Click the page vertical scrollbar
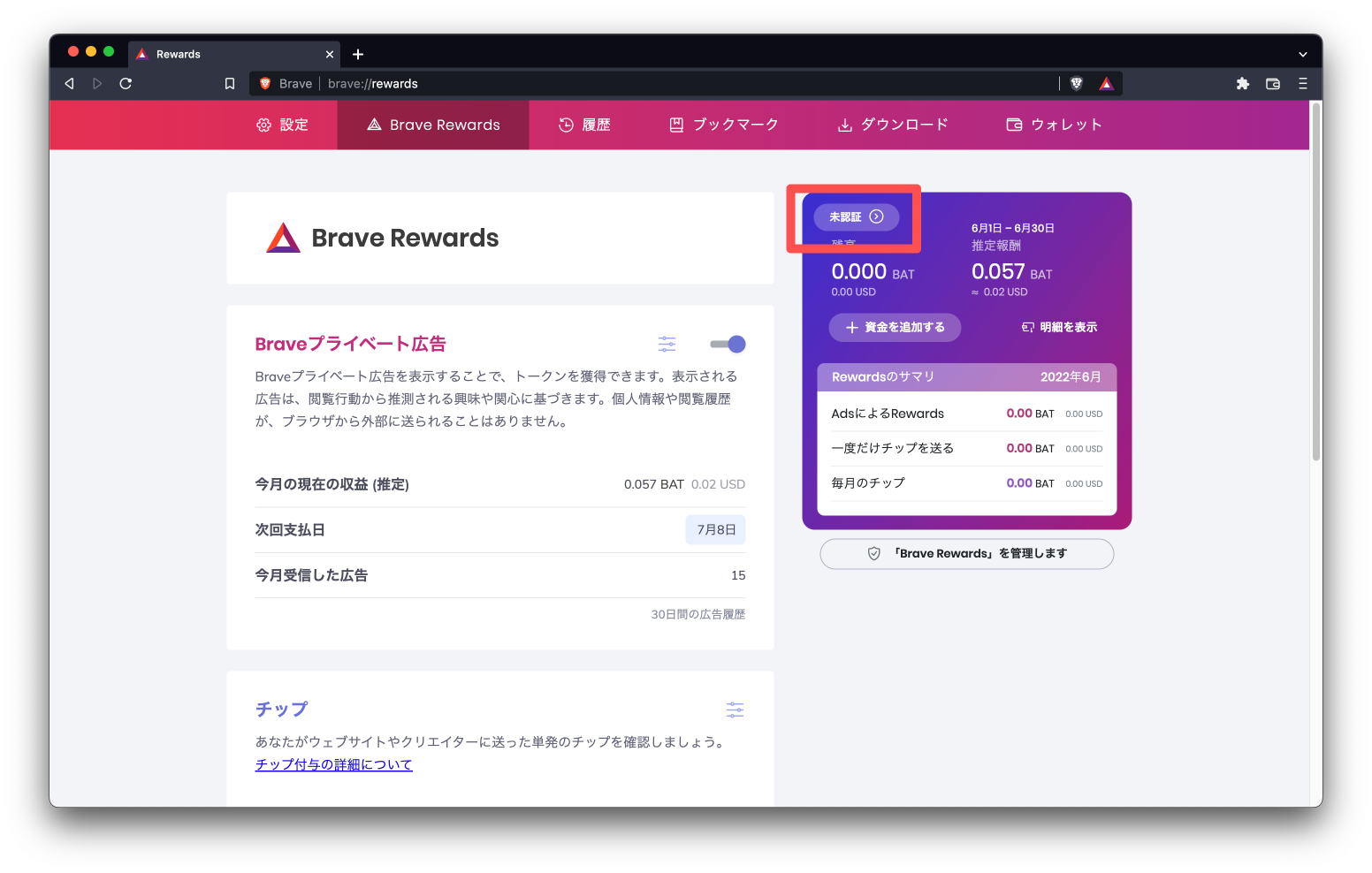 (1315, 283)
